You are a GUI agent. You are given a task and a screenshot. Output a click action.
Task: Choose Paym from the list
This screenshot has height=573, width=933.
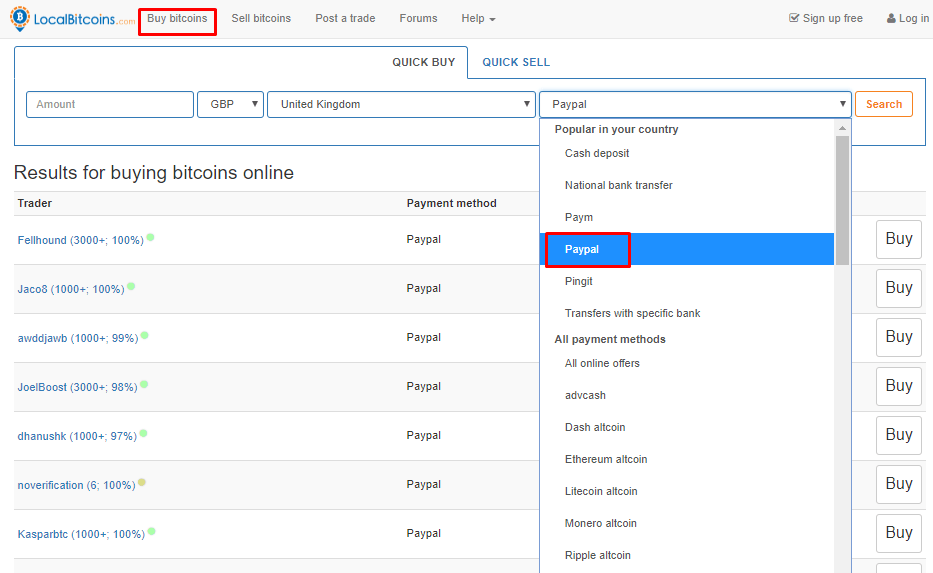[687, 217]
